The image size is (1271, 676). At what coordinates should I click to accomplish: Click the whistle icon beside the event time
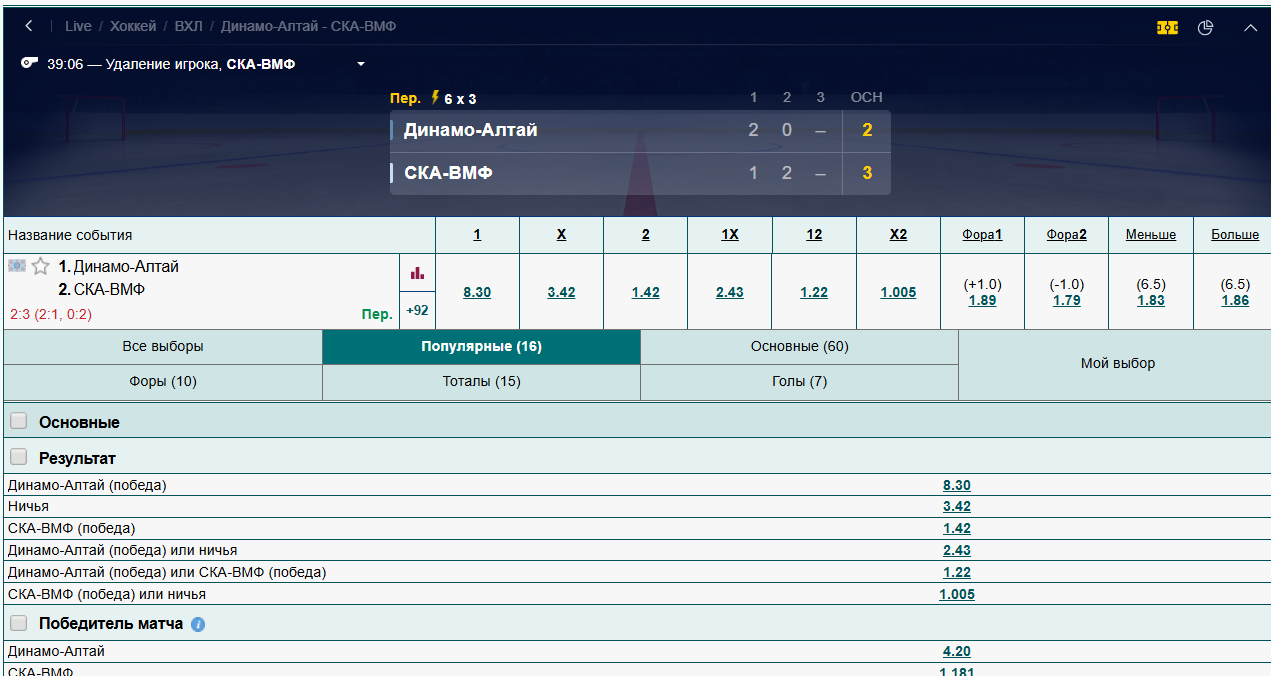pyautogui.click(x=29, y=64)
